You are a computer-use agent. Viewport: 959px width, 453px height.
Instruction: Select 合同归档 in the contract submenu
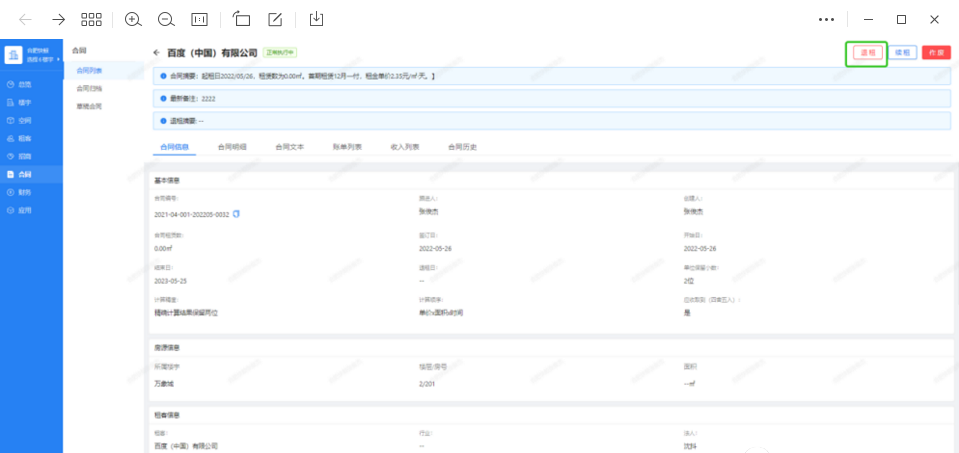click(89, 88)
